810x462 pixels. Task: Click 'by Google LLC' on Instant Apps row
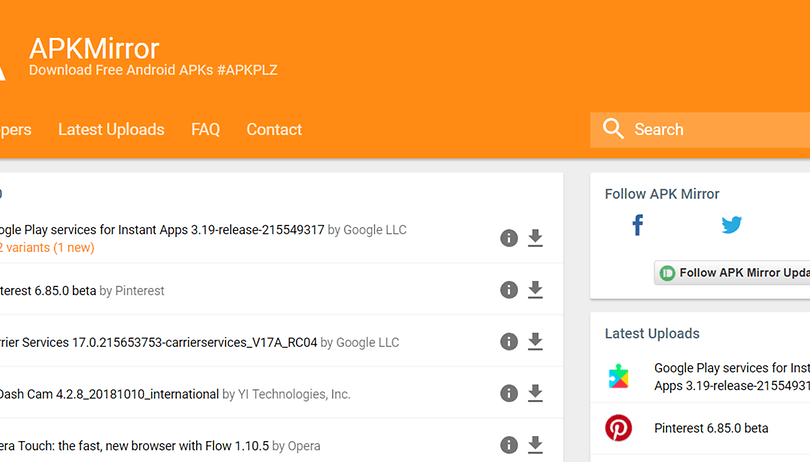point(367,229)
